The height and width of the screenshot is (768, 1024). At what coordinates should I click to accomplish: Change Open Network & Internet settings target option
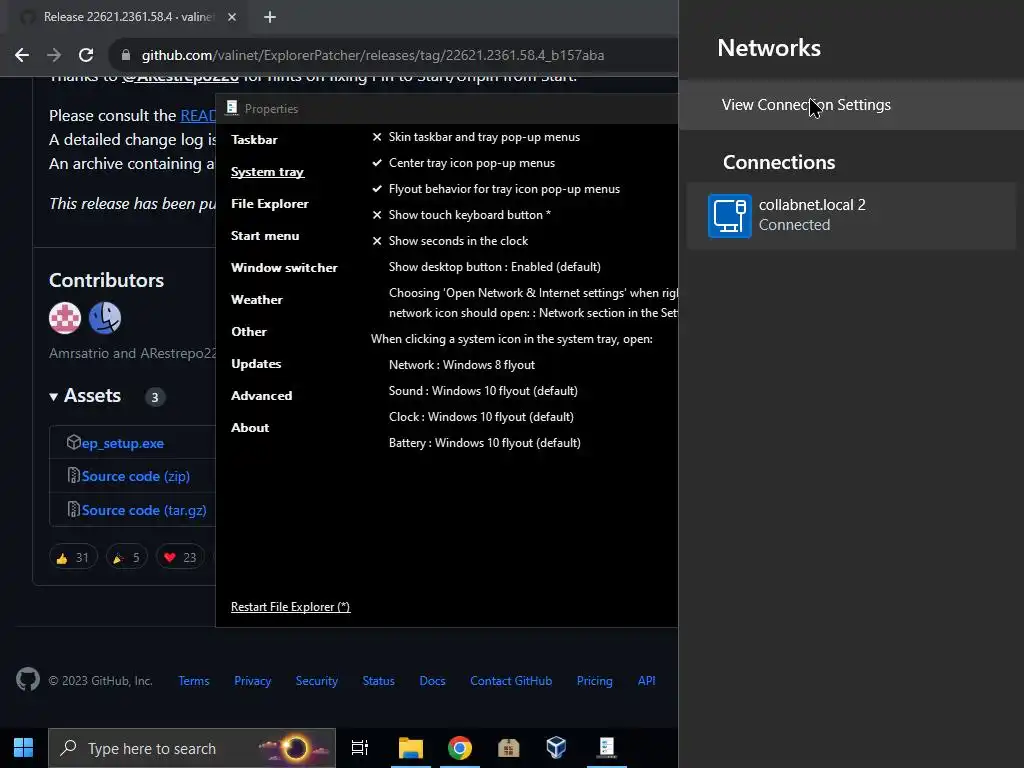(533, 303)
